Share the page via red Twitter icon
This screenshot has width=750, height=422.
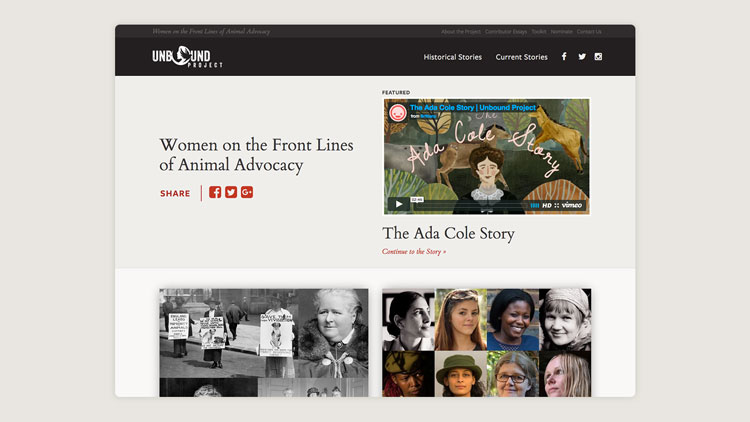(231, 192)
